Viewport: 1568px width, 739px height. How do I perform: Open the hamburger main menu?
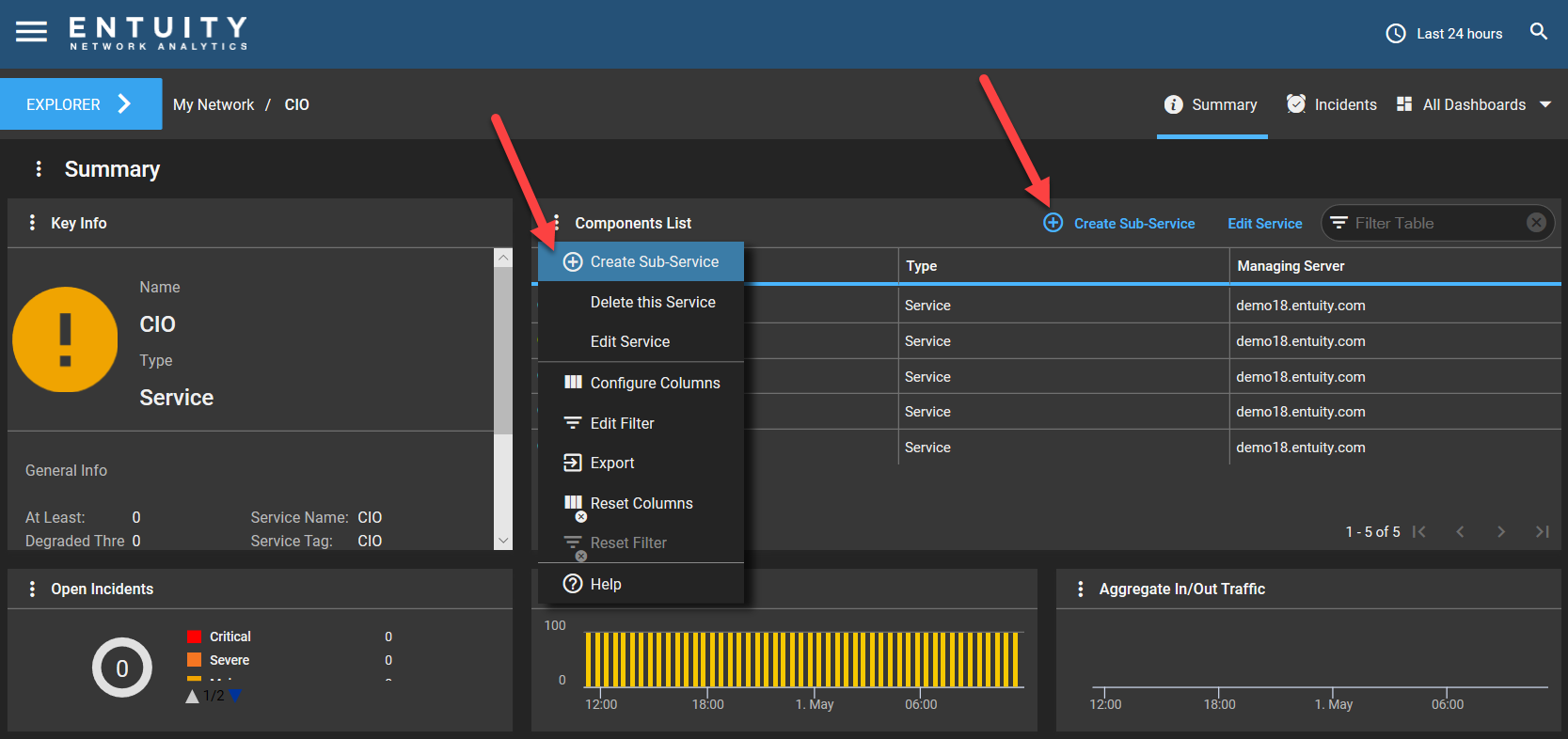(x=31, y=33)
